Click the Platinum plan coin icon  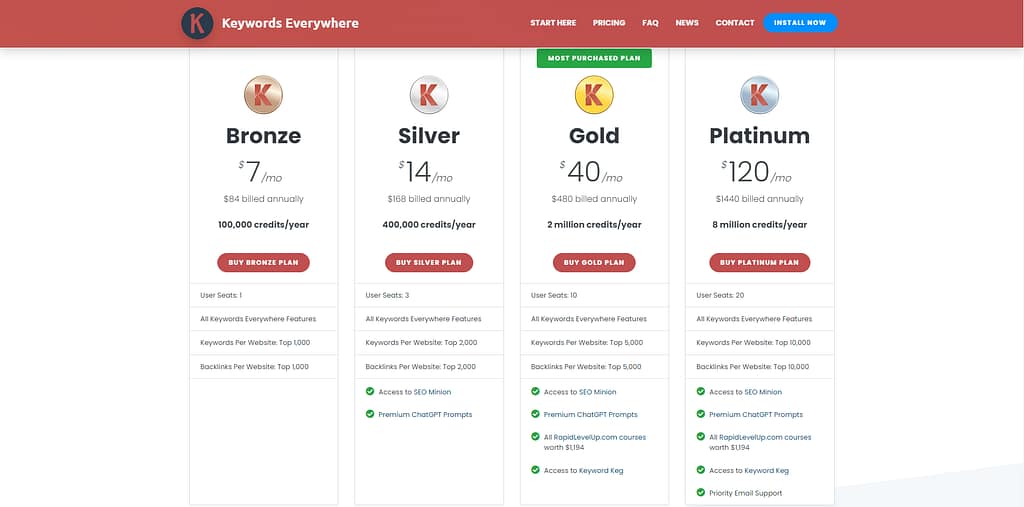[760, 95]
